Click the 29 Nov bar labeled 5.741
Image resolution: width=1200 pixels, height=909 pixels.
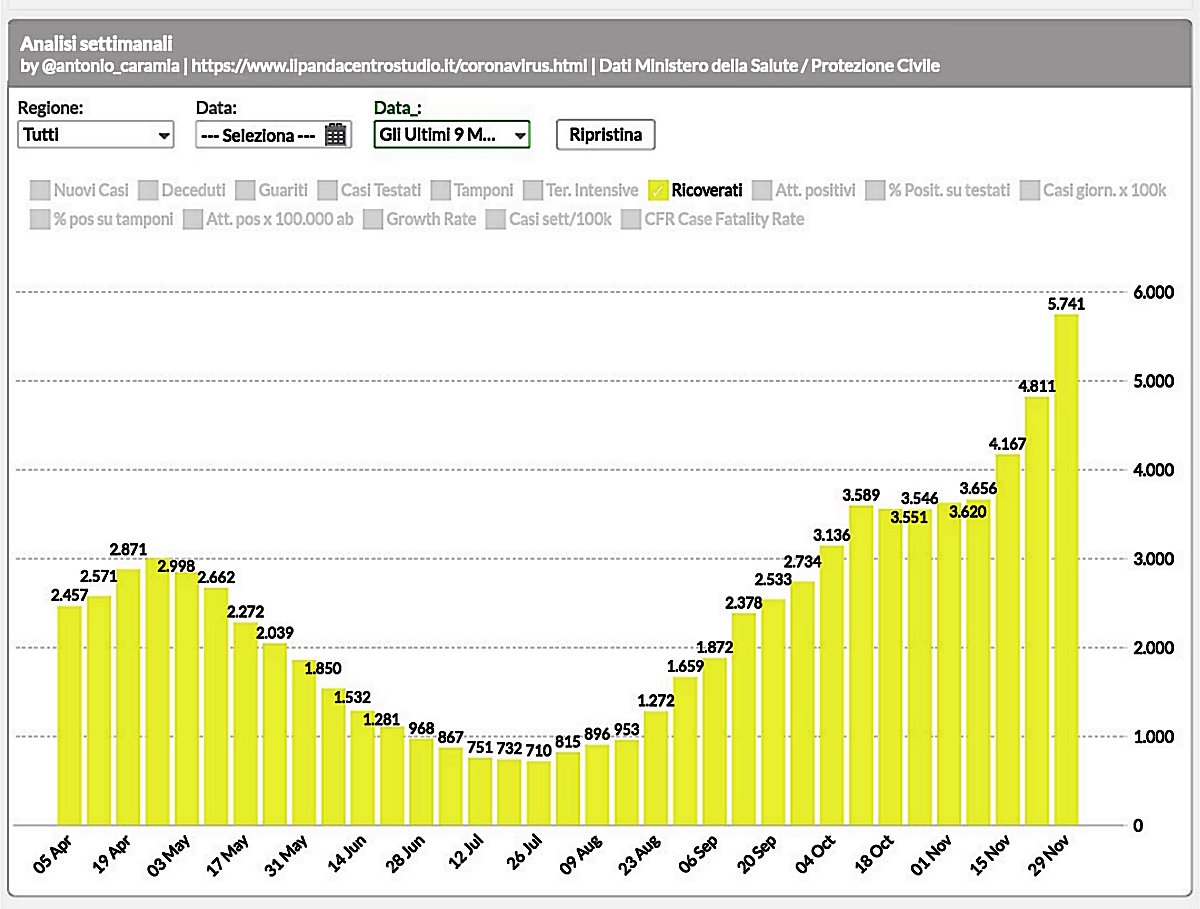pyautogui.click(x=1066, y=570)
